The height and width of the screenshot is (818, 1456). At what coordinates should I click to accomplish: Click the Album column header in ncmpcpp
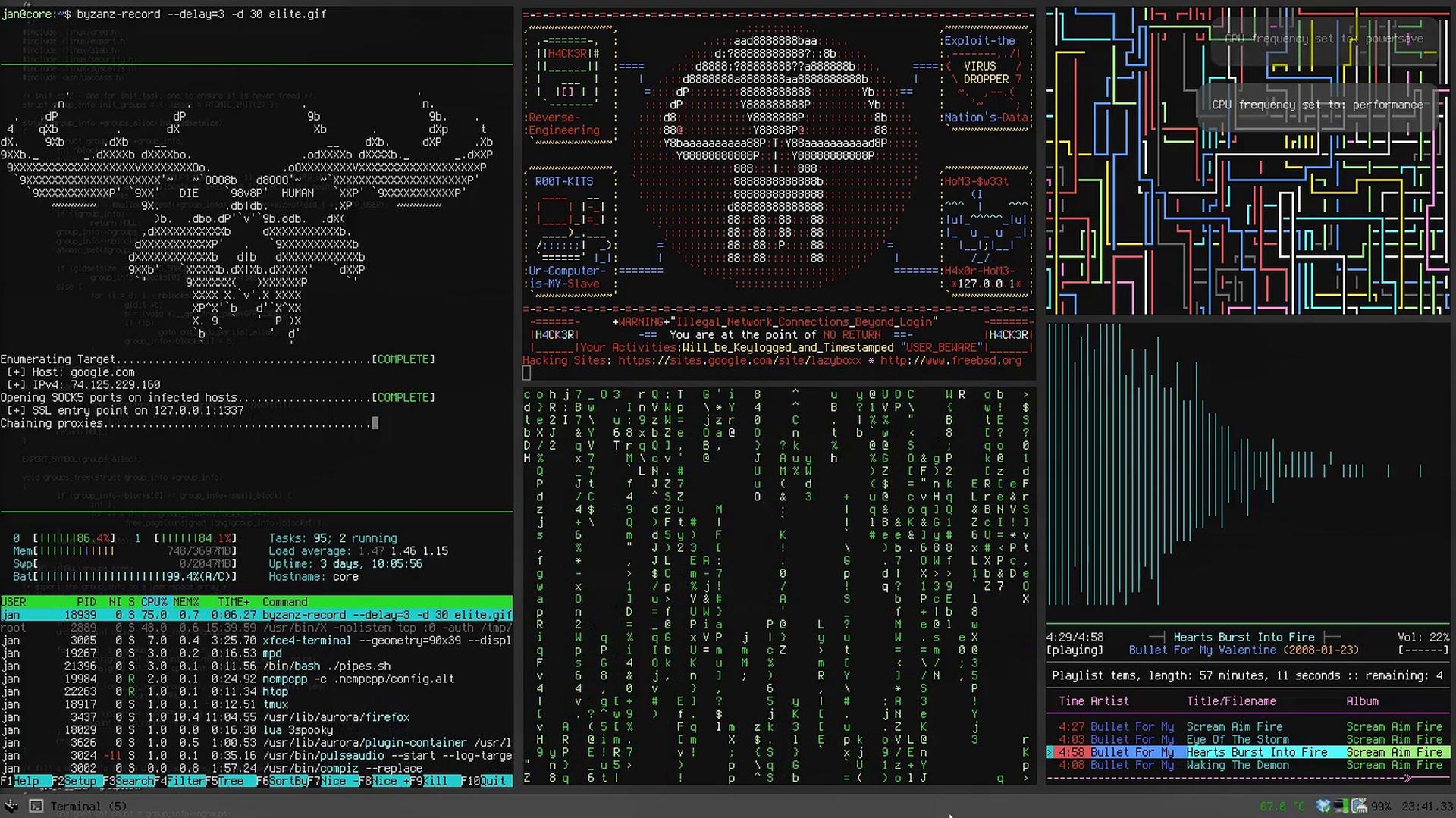[1363, 701]
